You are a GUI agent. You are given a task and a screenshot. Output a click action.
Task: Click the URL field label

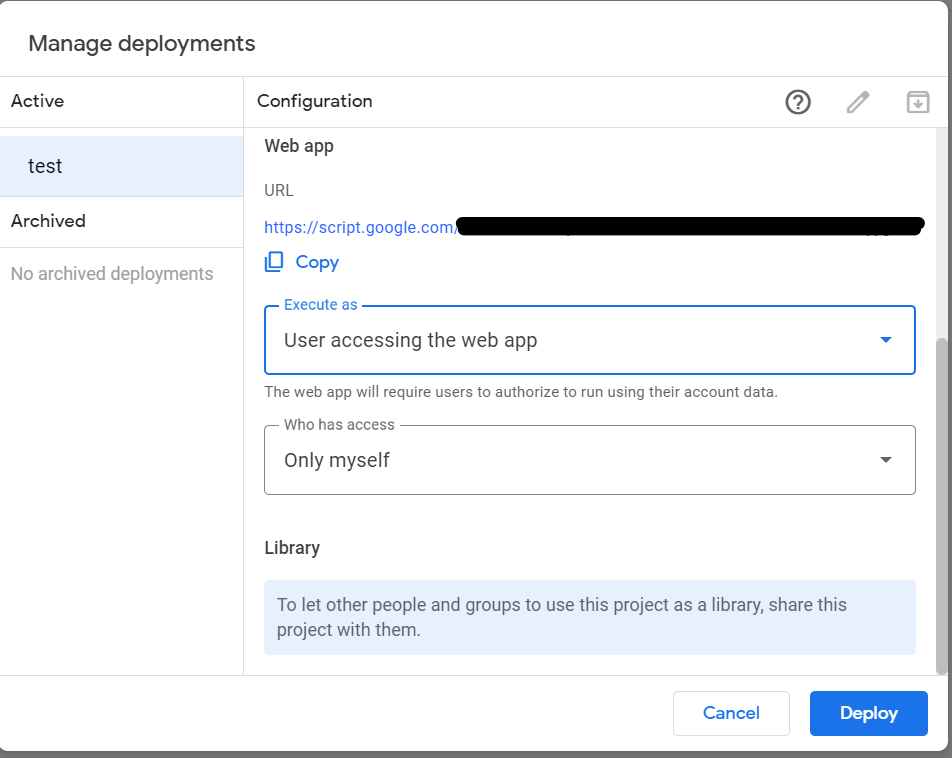[x=279, y=191]
